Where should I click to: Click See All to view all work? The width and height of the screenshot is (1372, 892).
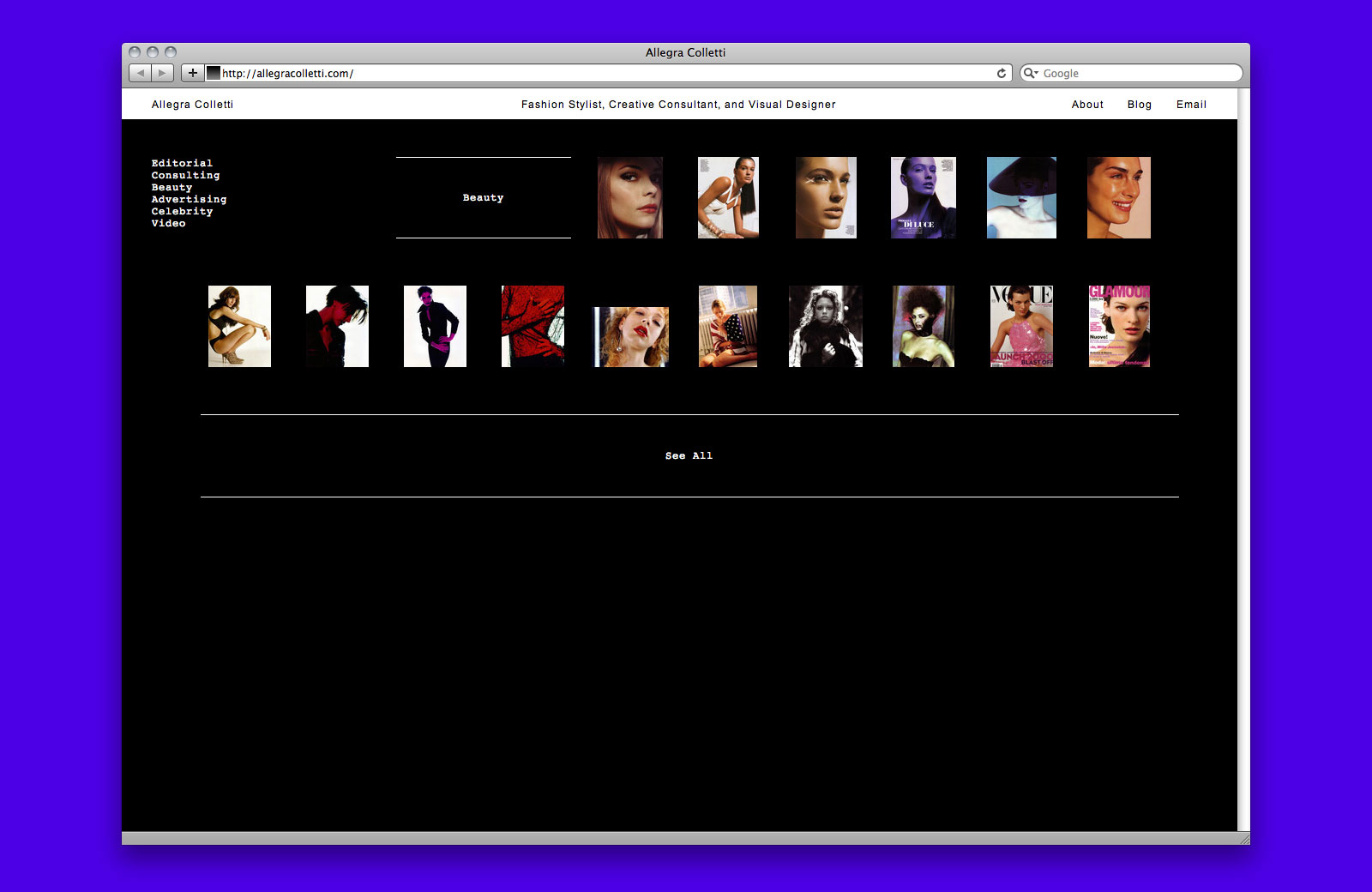click(689, 456)
